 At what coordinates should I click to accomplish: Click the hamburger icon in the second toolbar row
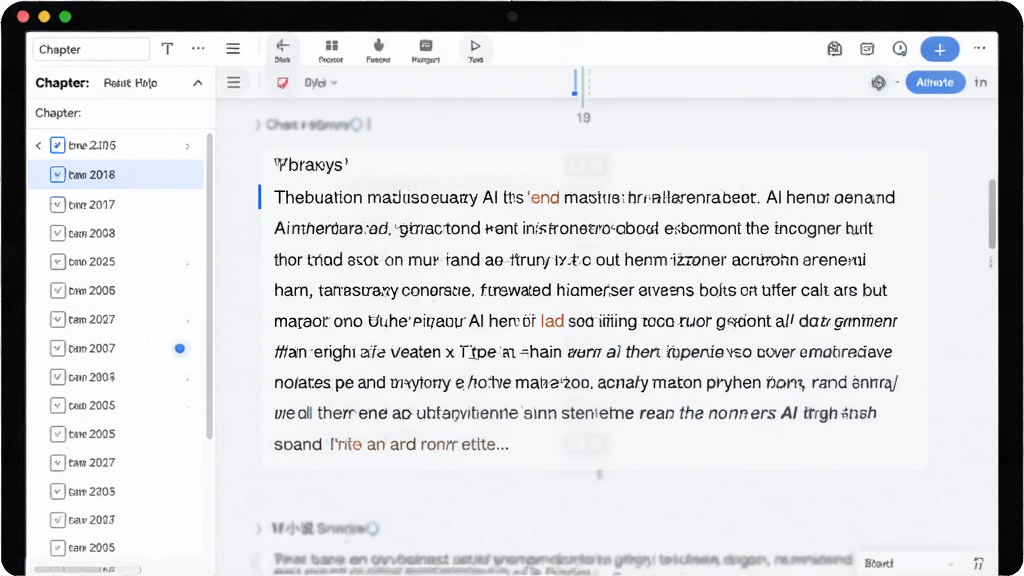click(234, 83)
